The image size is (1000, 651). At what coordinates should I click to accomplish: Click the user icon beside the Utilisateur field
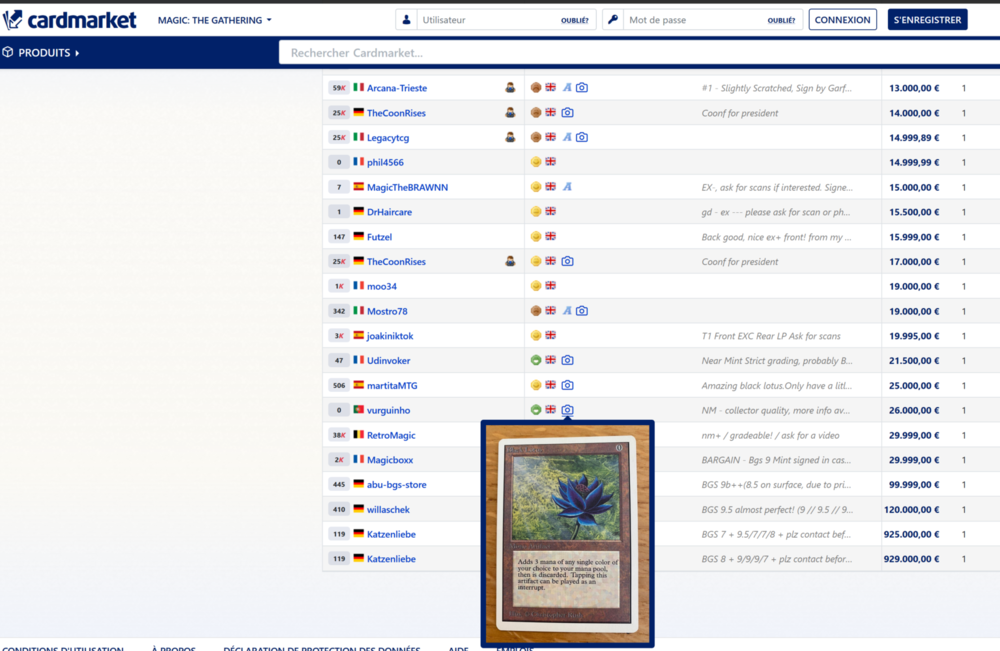[407, 18]
